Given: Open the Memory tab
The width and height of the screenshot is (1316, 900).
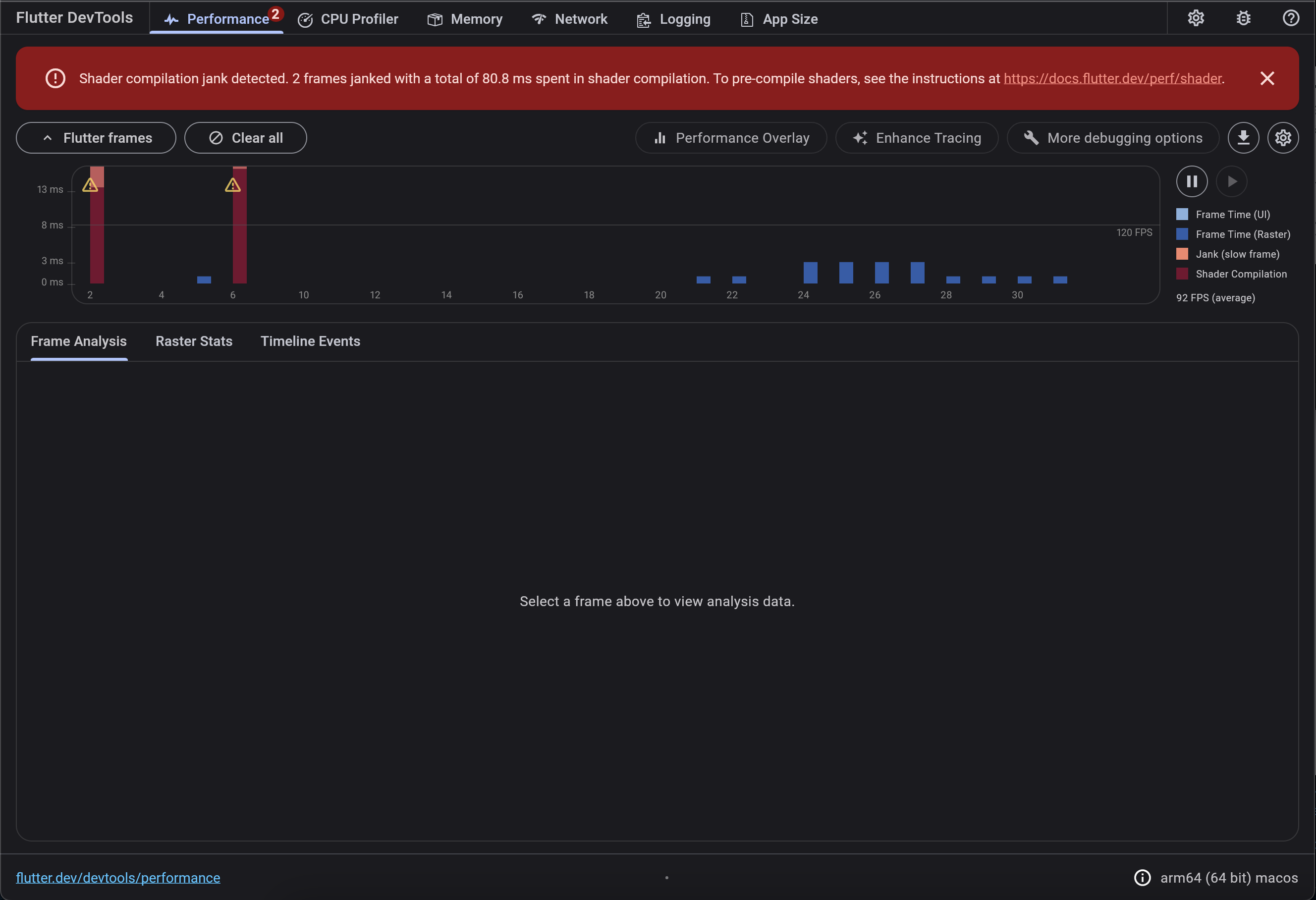Looking at the screenshot, I should (x=464, y=19).
